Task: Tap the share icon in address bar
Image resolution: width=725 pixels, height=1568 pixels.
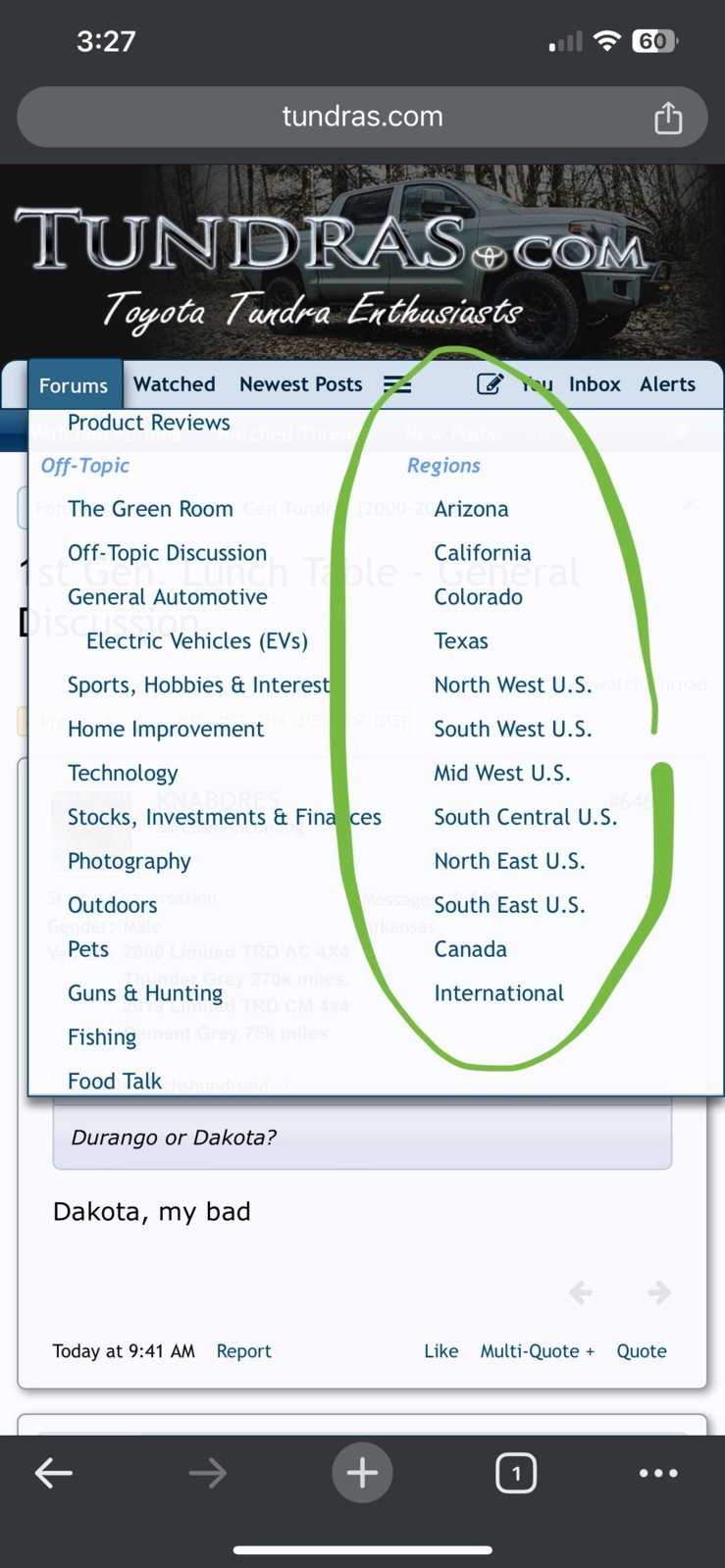Action: tap(668, 117)
